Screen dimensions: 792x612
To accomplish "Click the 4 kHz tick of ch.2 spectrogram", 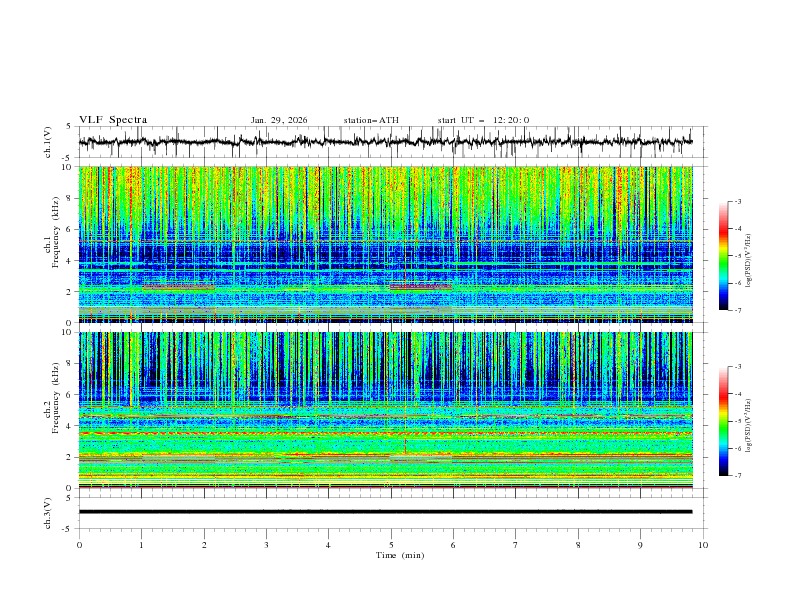I will pos(71,426).
